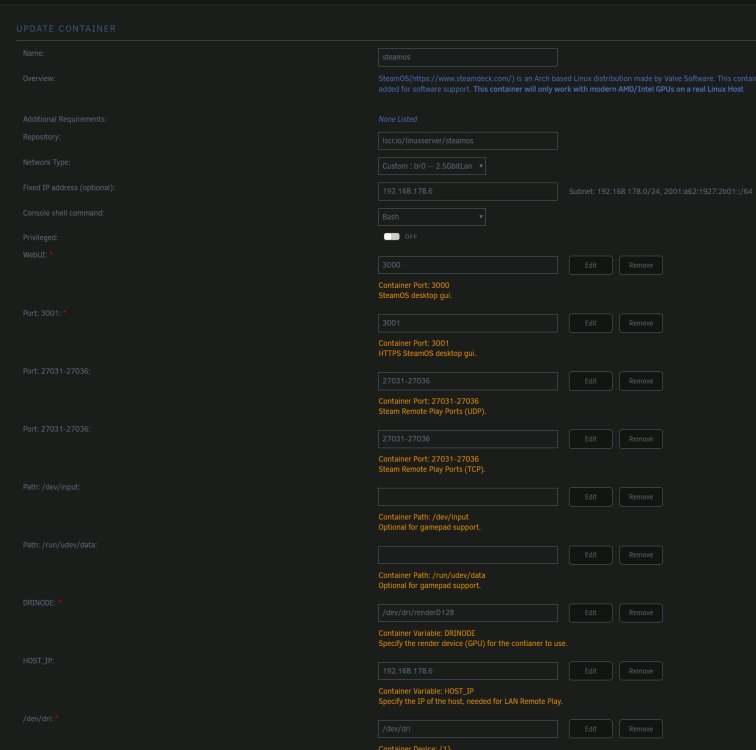This screenshot has width=756, height=750.
Task: Click the SteamOS overview description text
Action: (567, 84)
